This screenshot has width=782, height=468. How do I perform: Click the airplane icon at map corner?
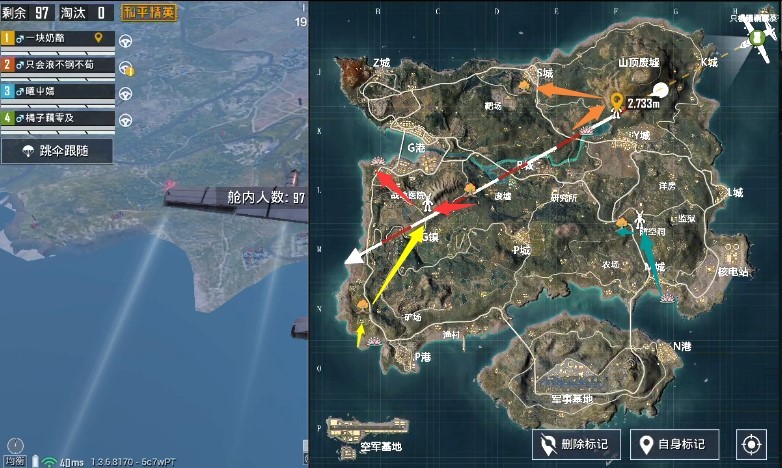(757, 38)
